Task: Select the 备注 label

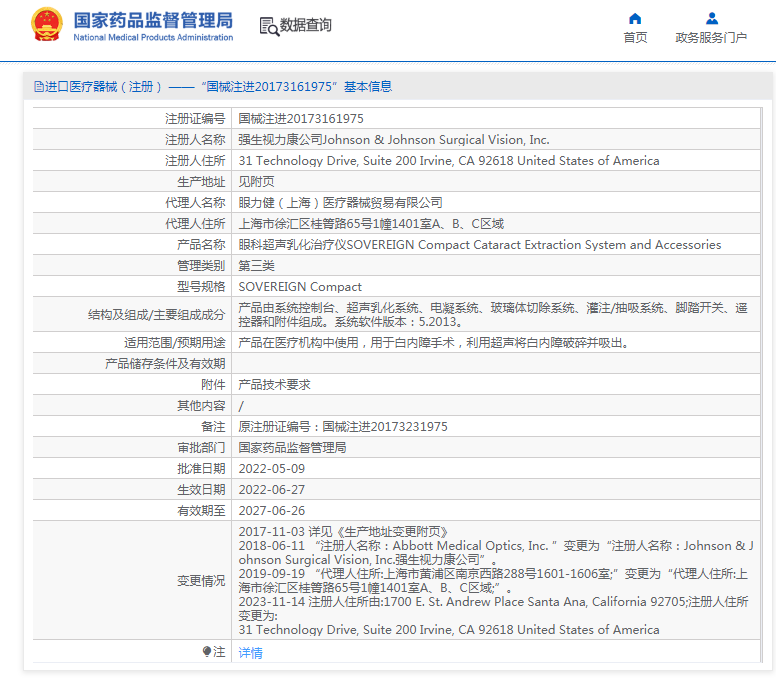Action: (x=213, y=427)
